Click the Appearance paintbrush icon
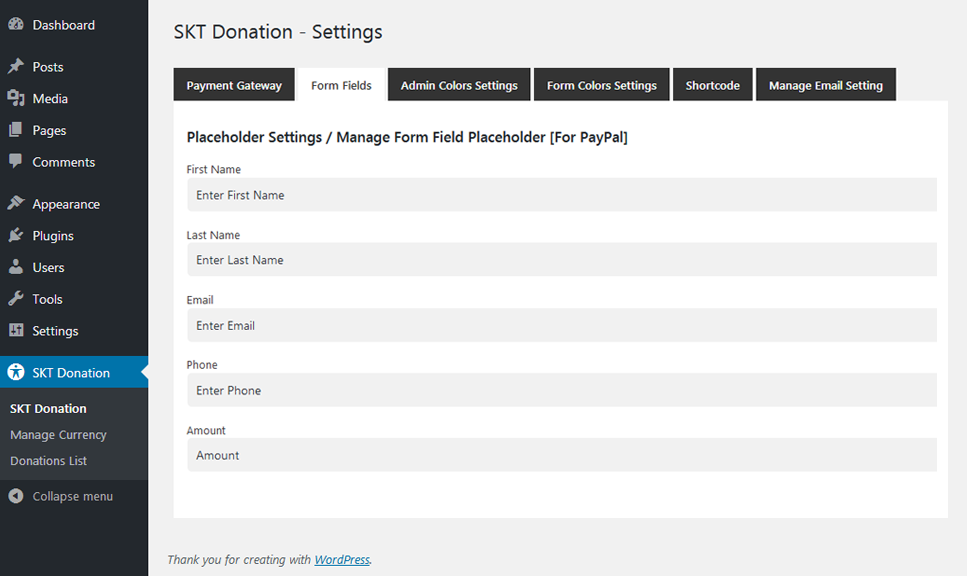This screenshot has width=967, height=576. click(x=16, y=204)
